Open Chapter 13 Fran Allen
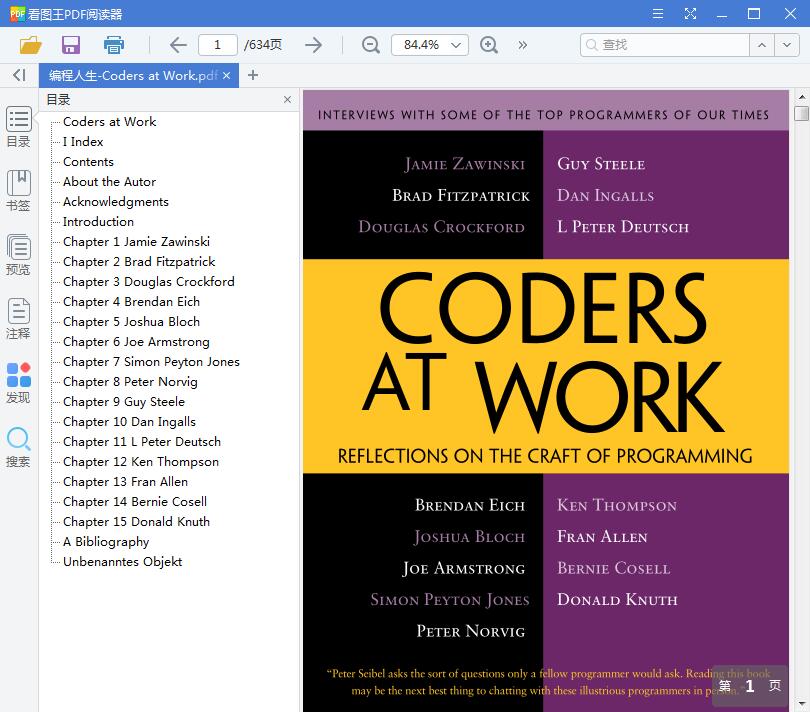Screen dimensions: 810x712 (126, 482)
